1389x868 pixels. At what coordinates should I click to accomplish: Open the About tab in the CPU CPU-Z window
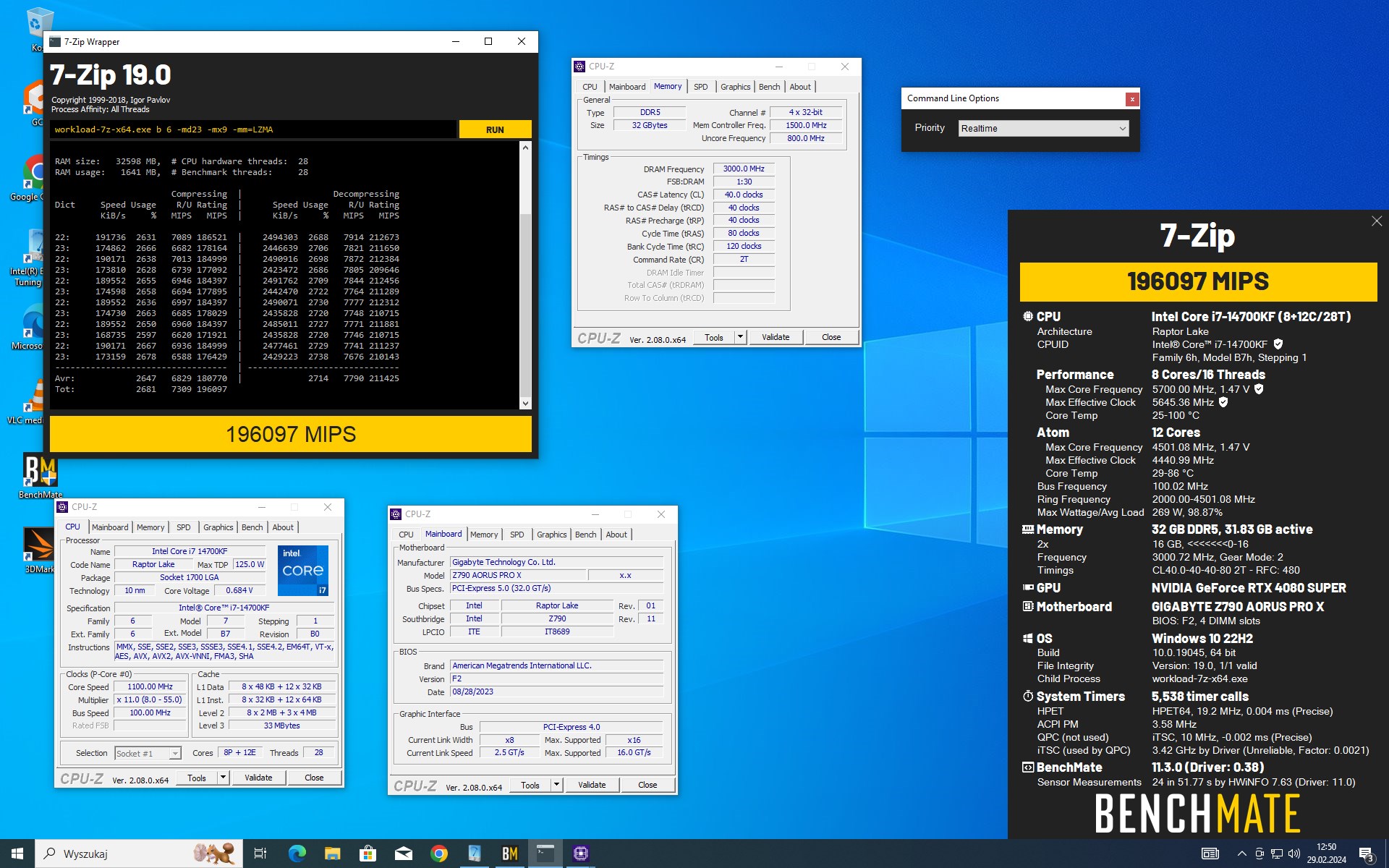283,527
